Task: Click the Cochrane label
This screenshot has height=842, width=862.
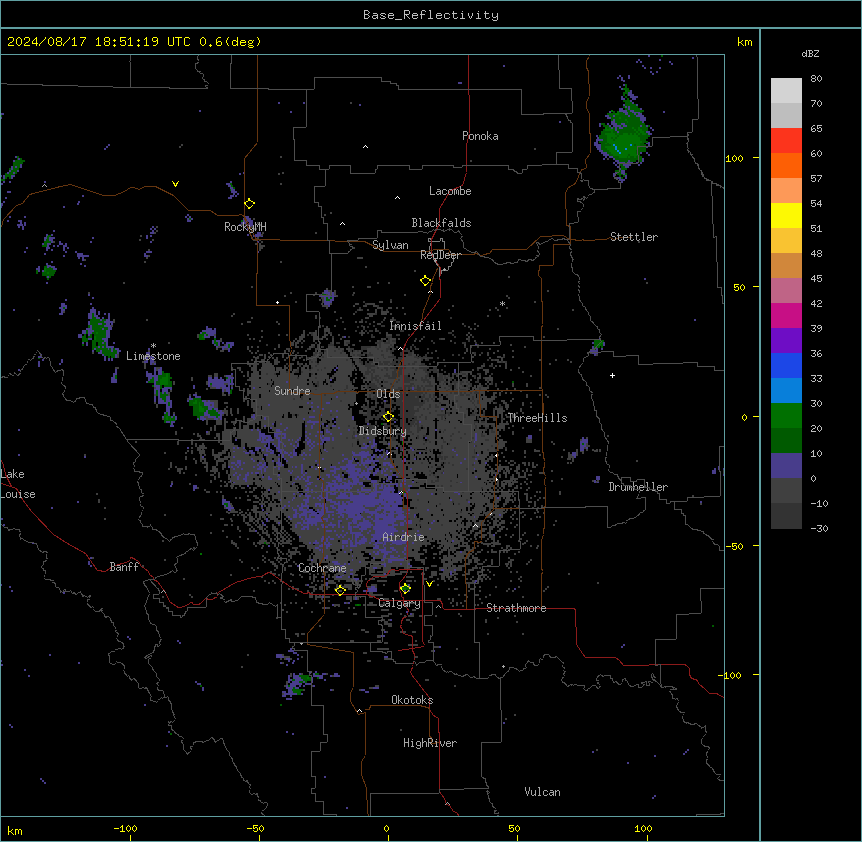Action: point(322,568)
